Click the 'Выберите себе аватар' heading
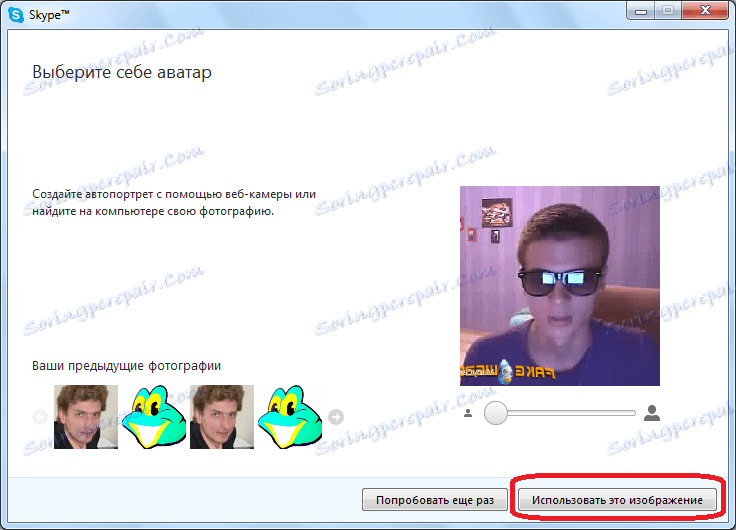The width and height of the screenshot is (736, 530). tap(122, 72)
